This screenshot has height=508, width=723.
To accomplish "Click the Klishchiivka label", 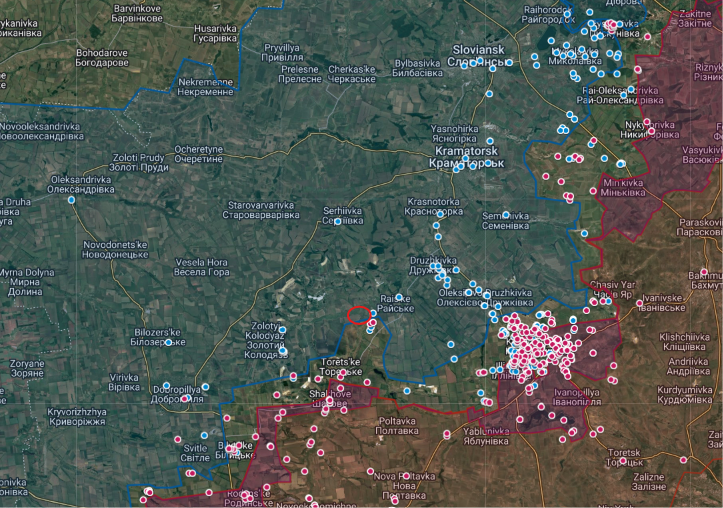I will [685, 342].
